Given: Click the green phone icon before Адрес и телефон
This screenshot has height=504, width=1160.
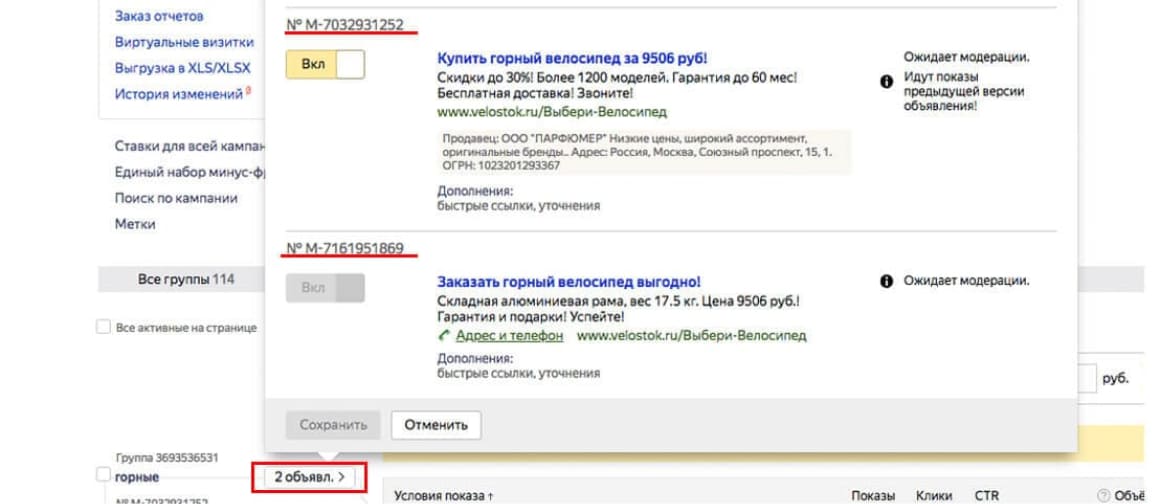Looking at the screenshot, I should point(445,336).
